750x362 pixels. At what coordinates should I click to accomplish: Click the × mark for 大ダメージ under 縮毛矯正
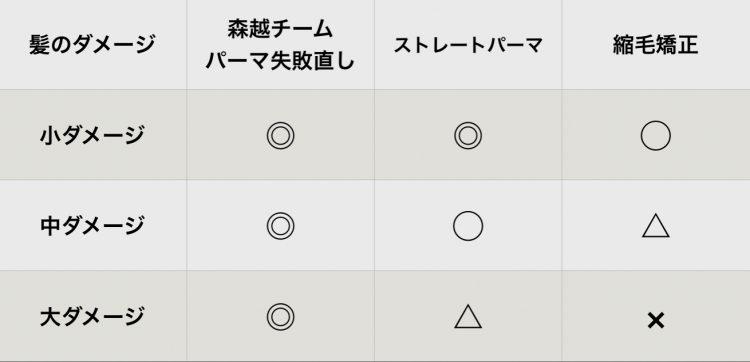click(656, 320)
